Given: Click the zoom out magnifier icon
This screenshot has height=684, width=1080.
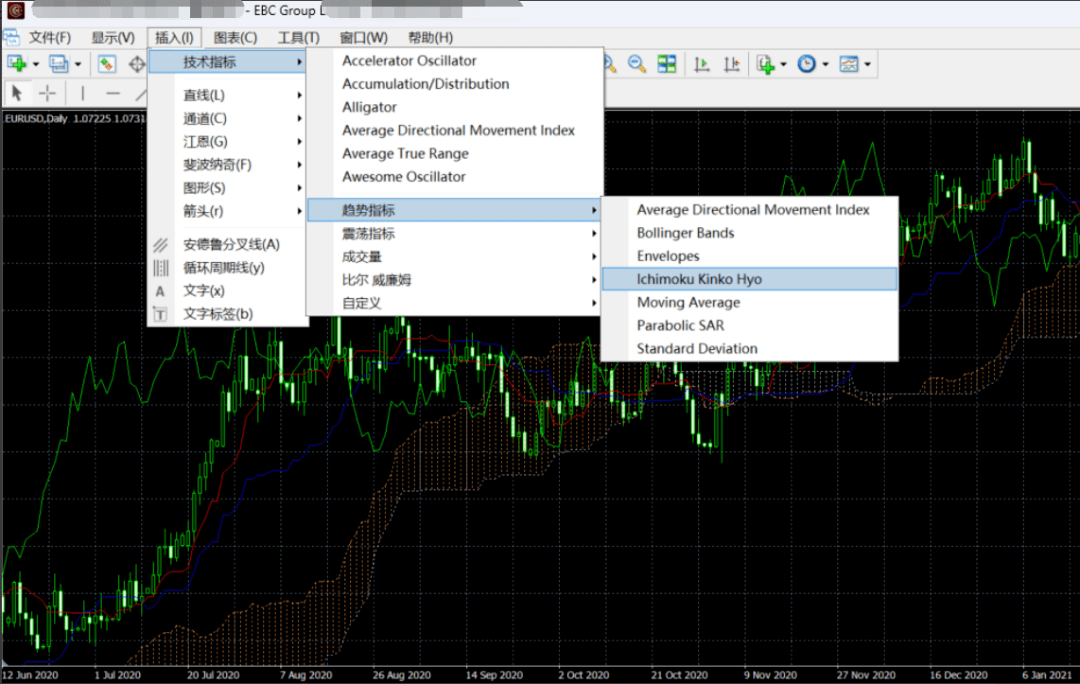Looking at the screenshot, I should (x=637, y=64).
